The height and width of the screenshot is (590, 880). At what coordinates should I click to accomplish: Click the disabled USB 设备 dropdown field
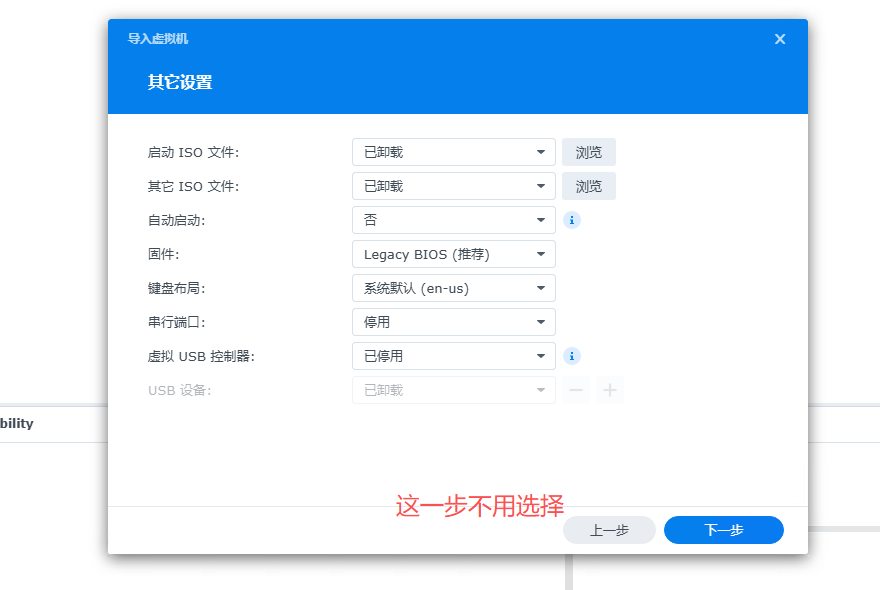(453, 390)
